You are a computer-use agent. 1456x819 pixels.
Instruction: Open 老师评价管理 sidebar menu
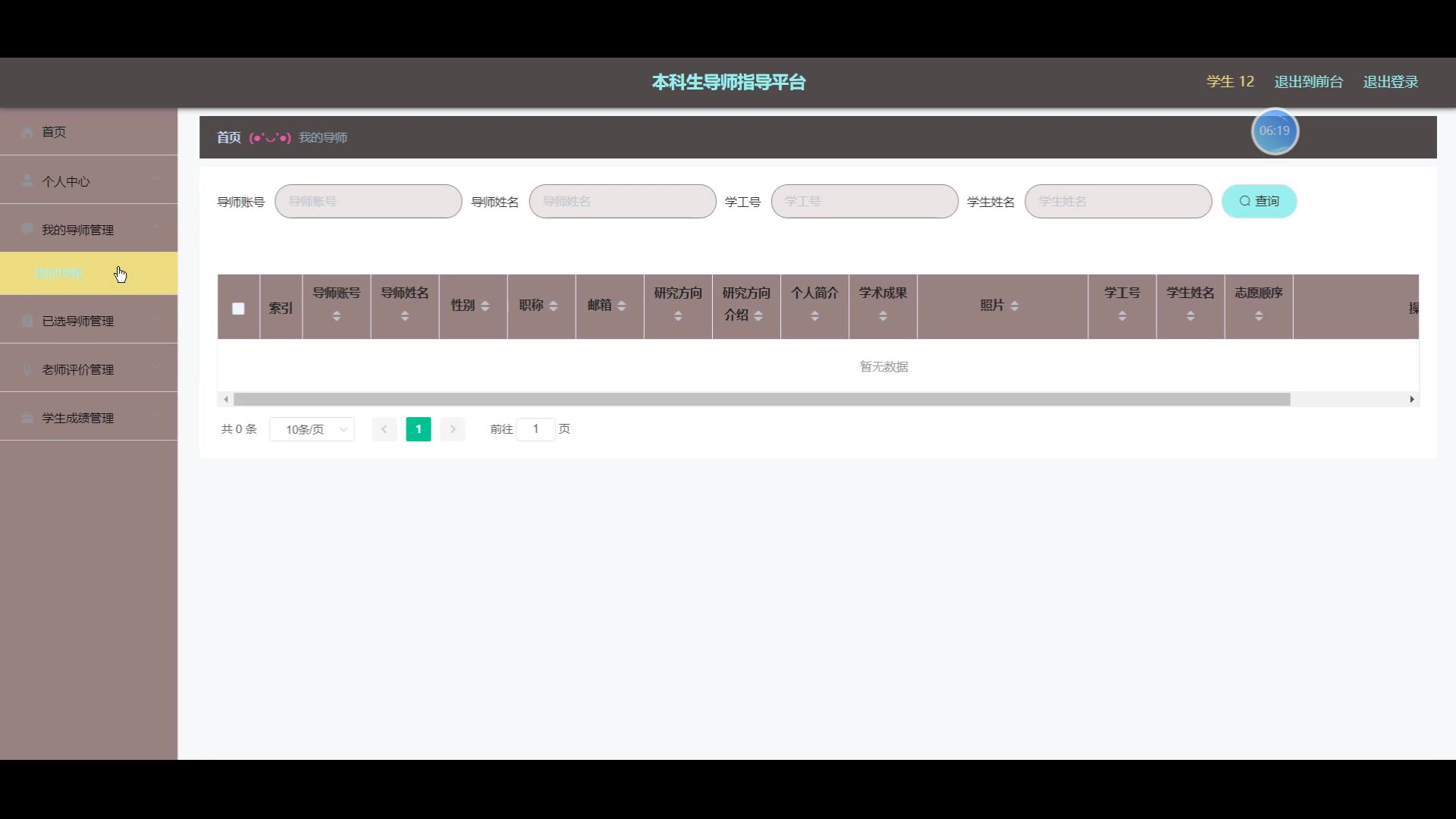[x=89, y=369]
